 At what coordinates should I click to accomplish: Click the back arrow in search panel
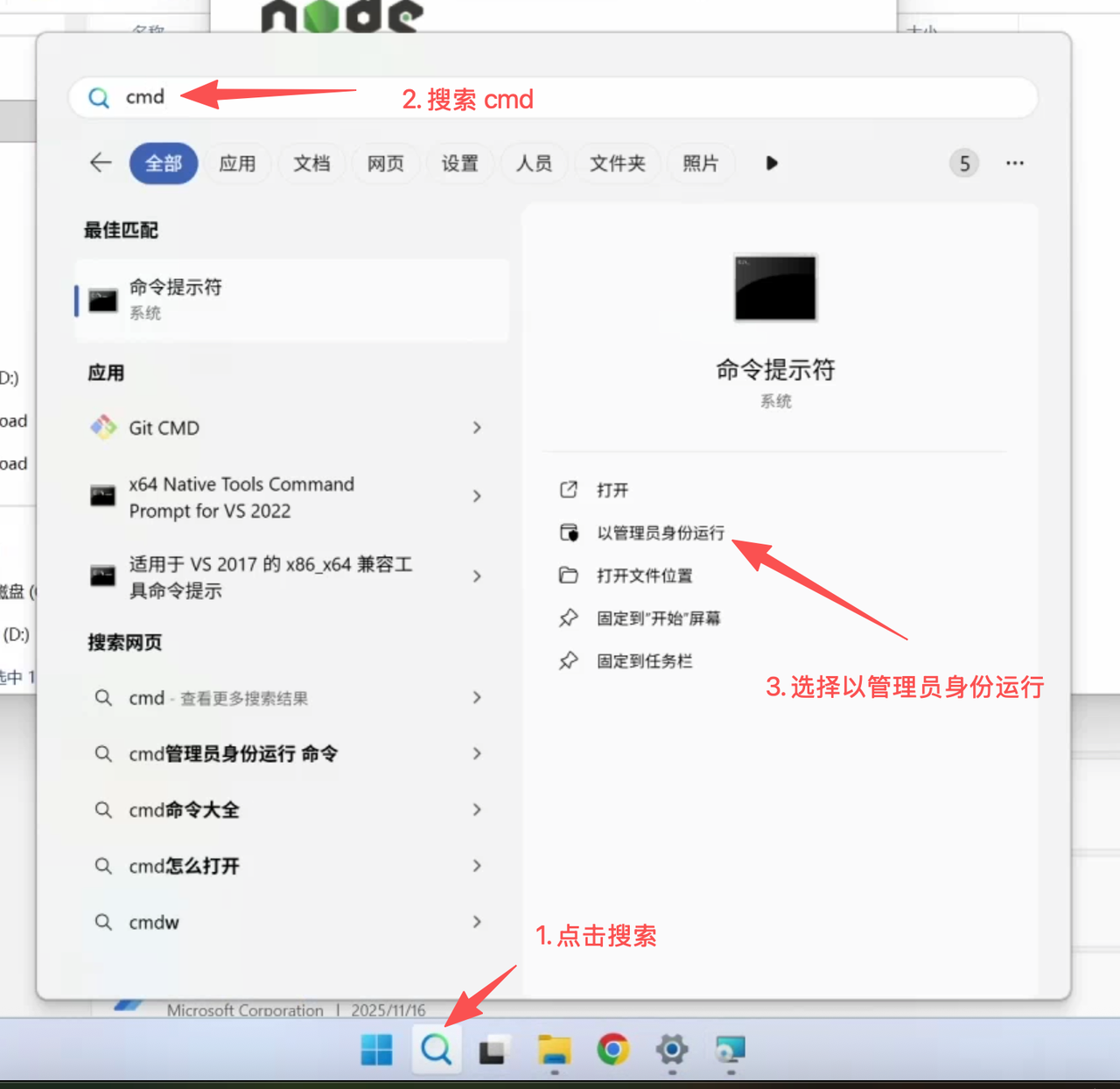pos(101,163)
